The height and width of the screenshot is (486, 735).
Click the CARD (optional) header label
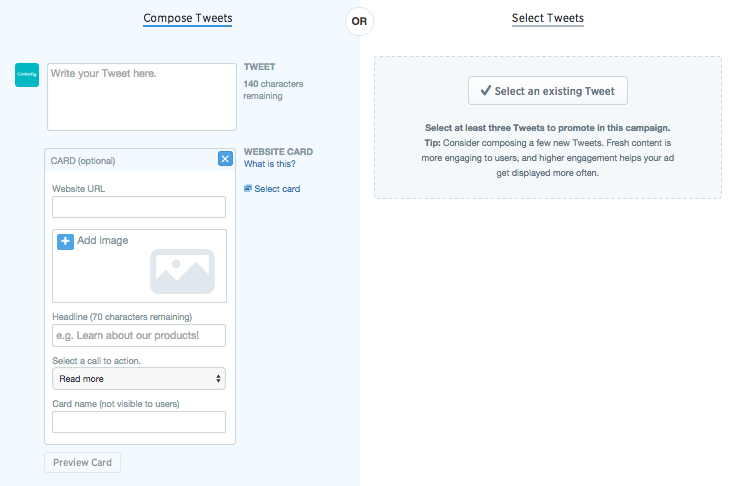[83, 161]
